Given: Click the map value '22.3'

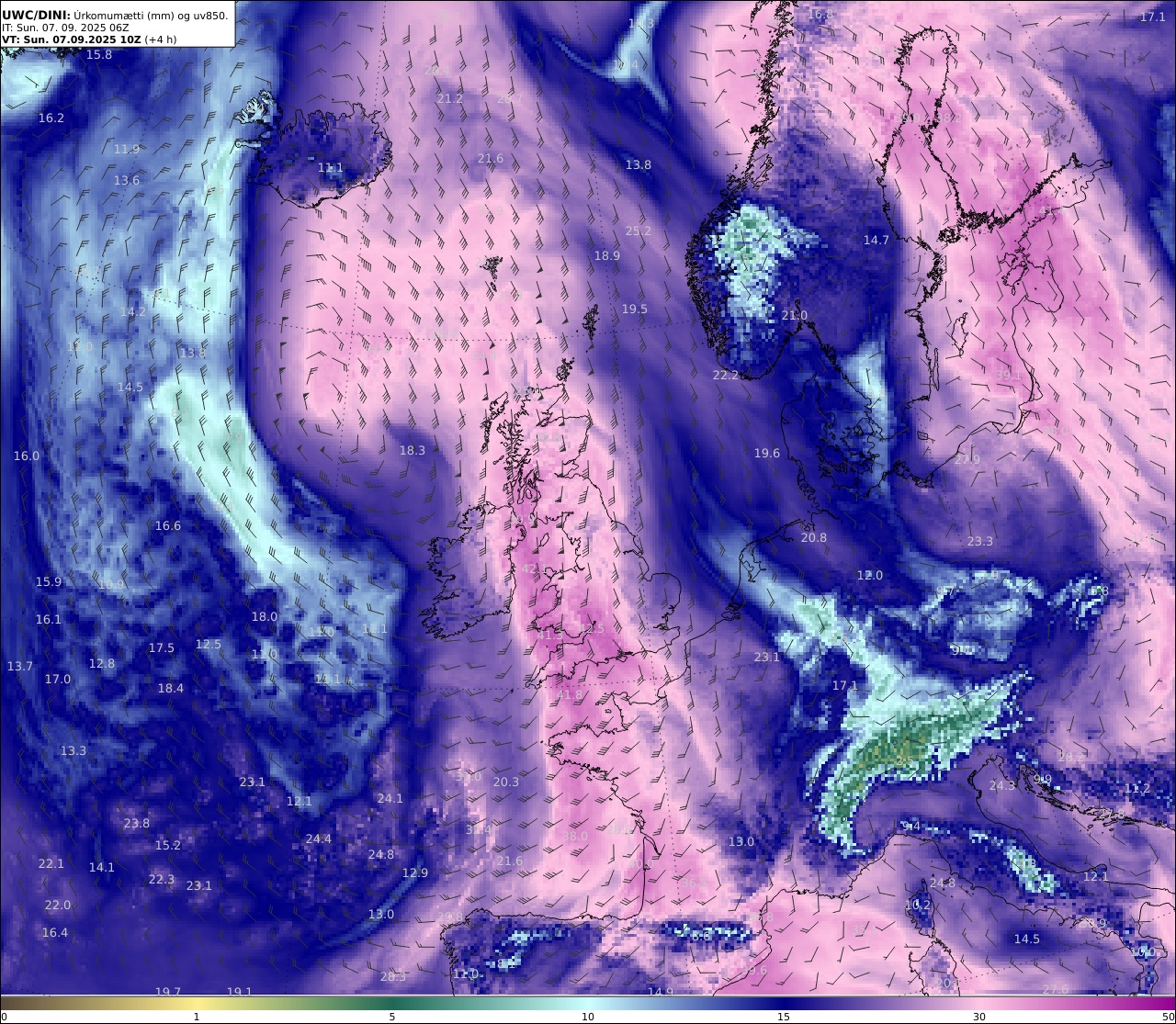Looking at the screenshot, I should pos(162,880).
